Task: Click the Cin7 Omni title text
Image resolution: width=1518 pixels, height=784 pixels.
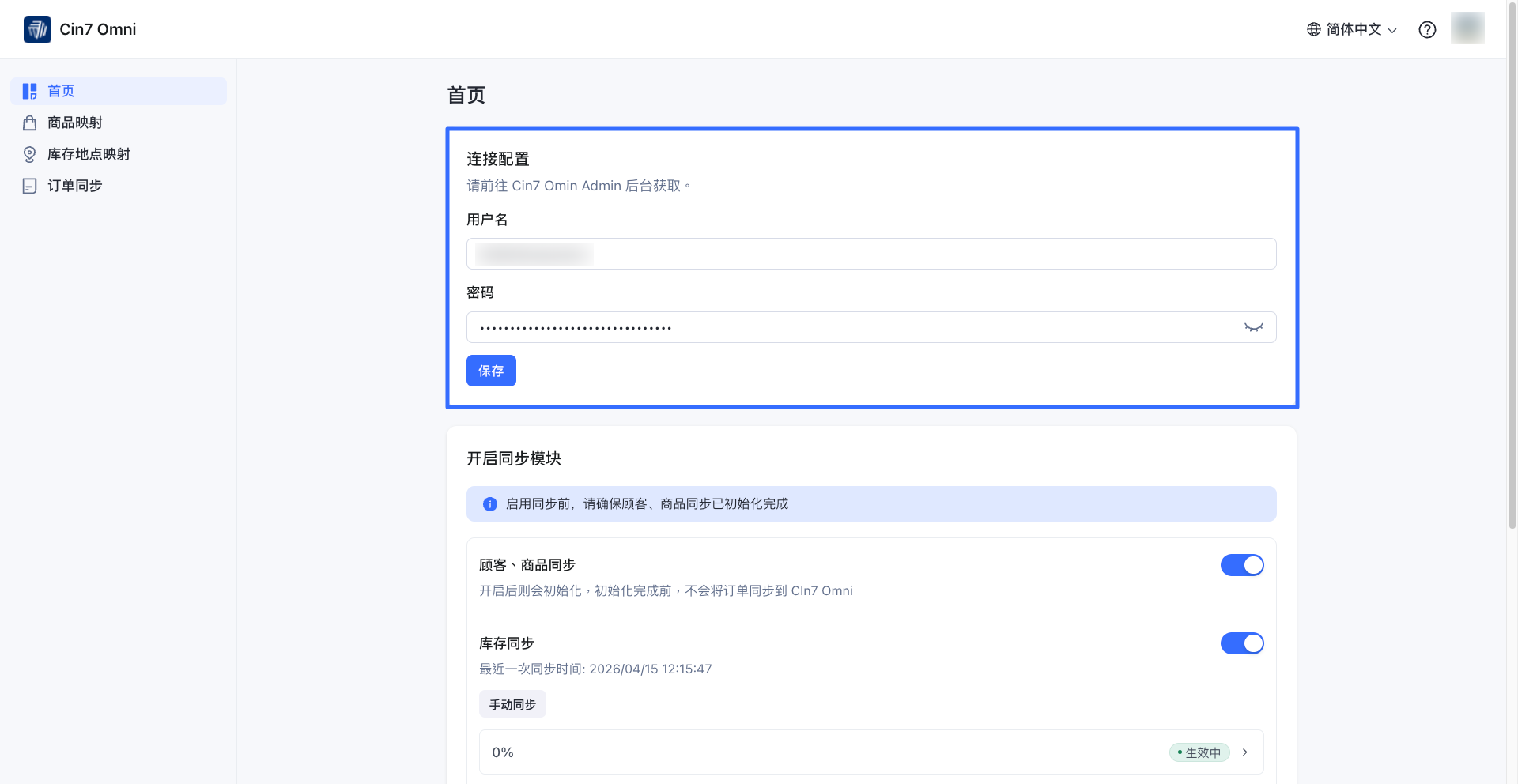Action: point(98,29)
